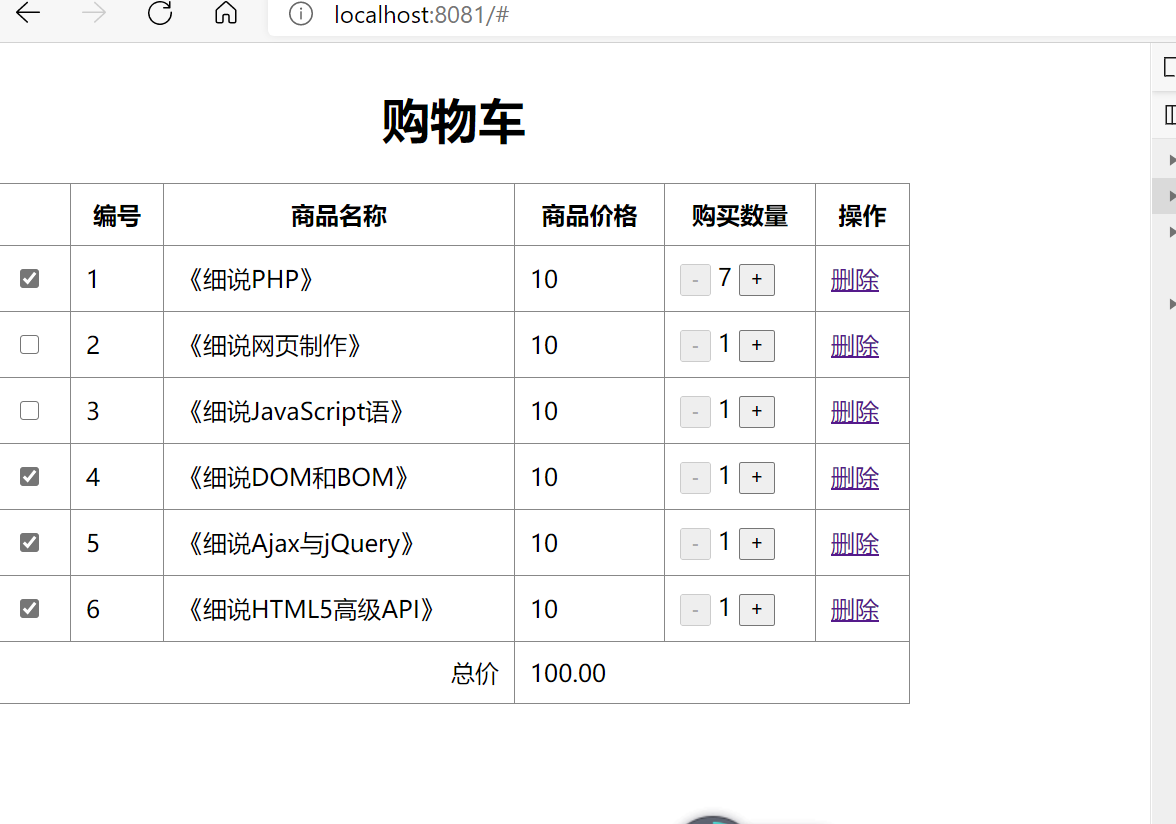The height and width of the screenshot is (824, 1176).
Task: Click the bottom expander arrow on the right edge
Action: click(1169, 303)
